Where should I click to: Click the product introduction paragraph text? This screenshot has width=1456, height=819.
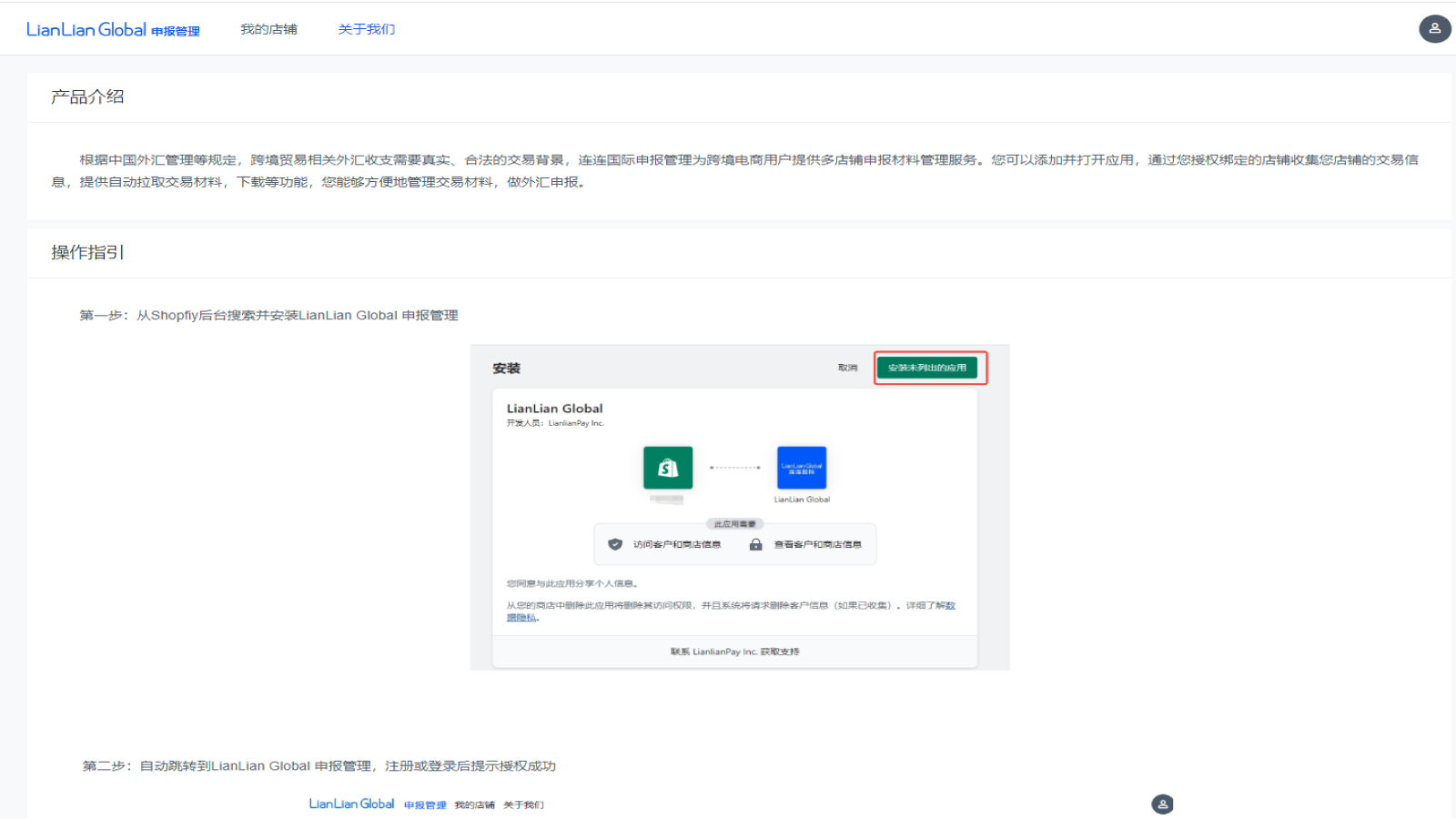735,171
